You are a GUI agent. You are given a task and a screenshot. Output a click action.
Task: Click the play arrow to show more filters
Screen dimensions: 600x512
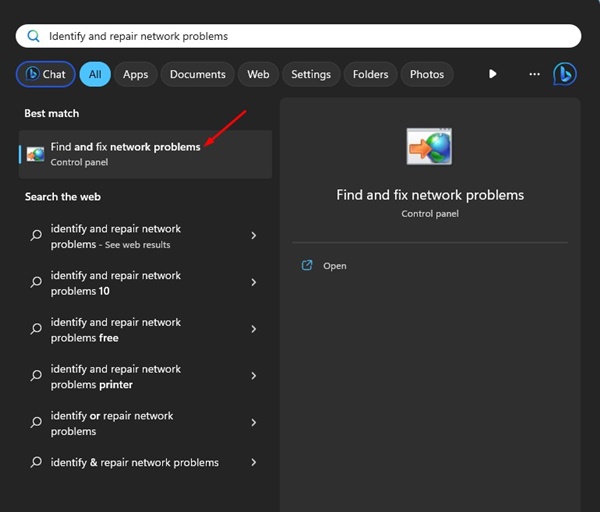pyautogui.click(x=492, y=74)
